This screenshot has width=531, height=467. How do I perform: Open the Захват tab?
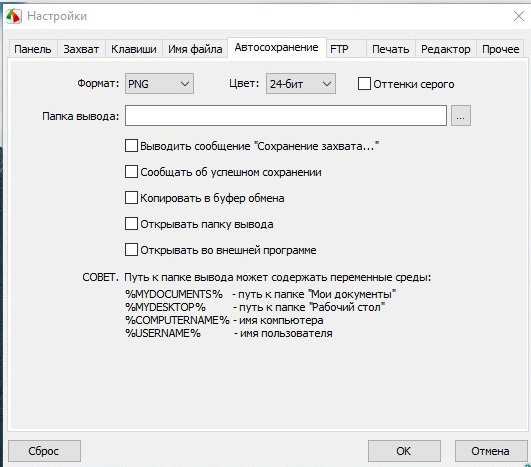tap(81, 49)
